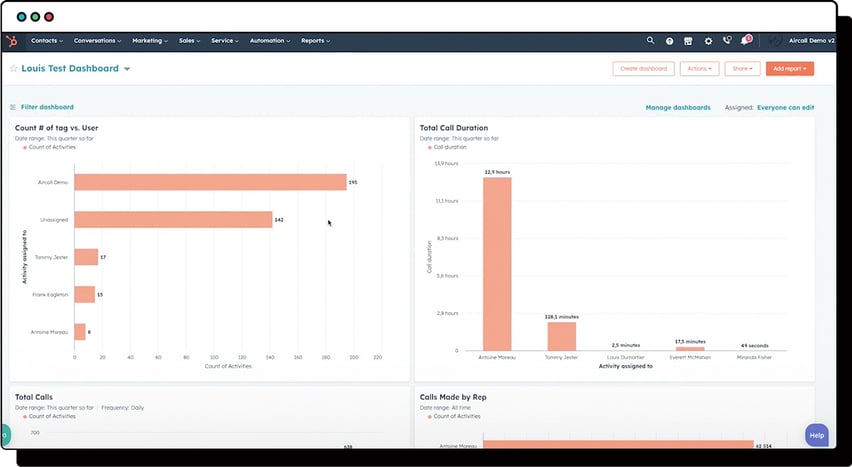Click the green macOS window button
The width and height of the screenshot is (852, 467).
[35, 17]
